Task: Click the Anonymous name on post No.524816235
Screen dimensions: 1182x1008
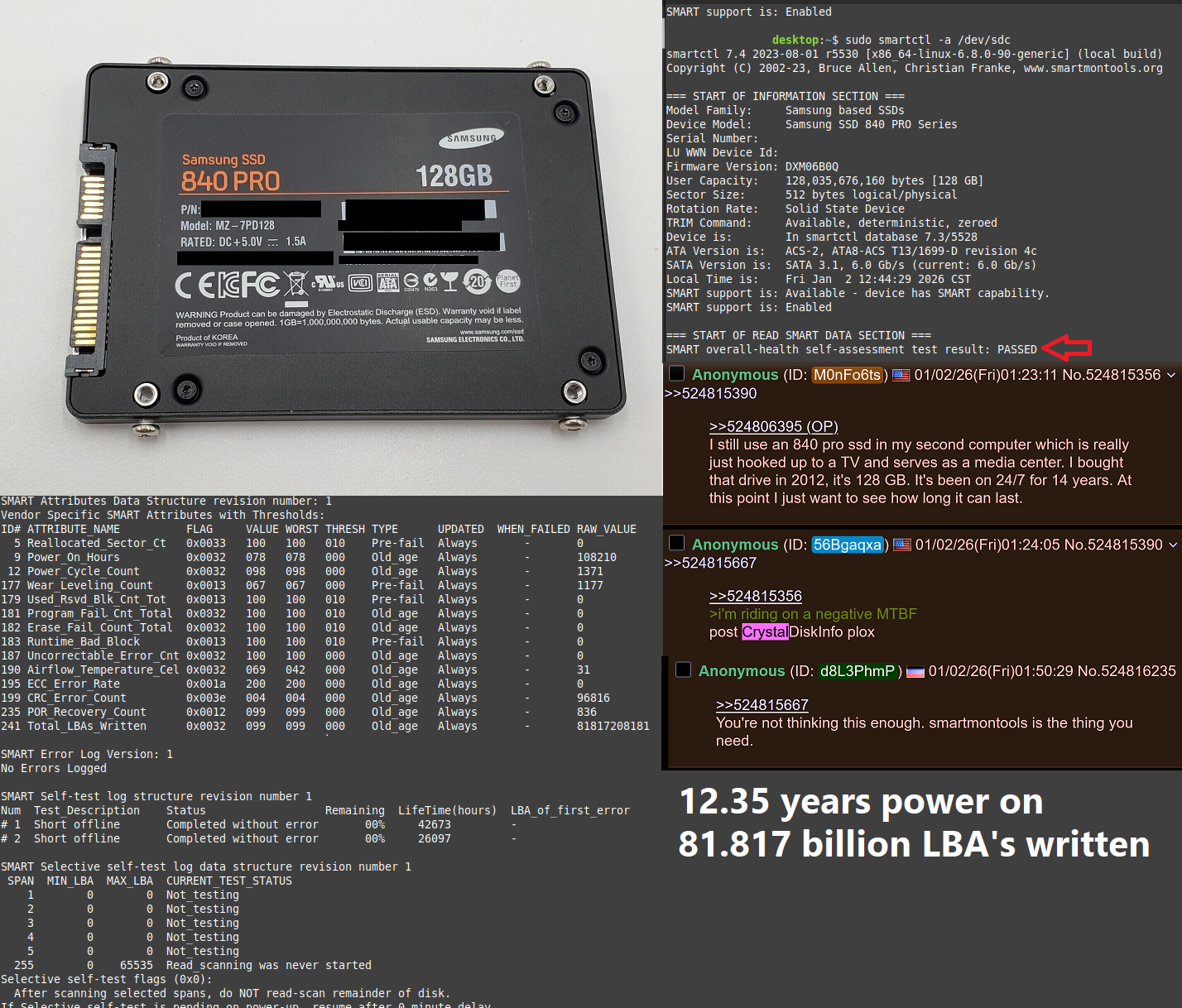Action: pos(742,671)
